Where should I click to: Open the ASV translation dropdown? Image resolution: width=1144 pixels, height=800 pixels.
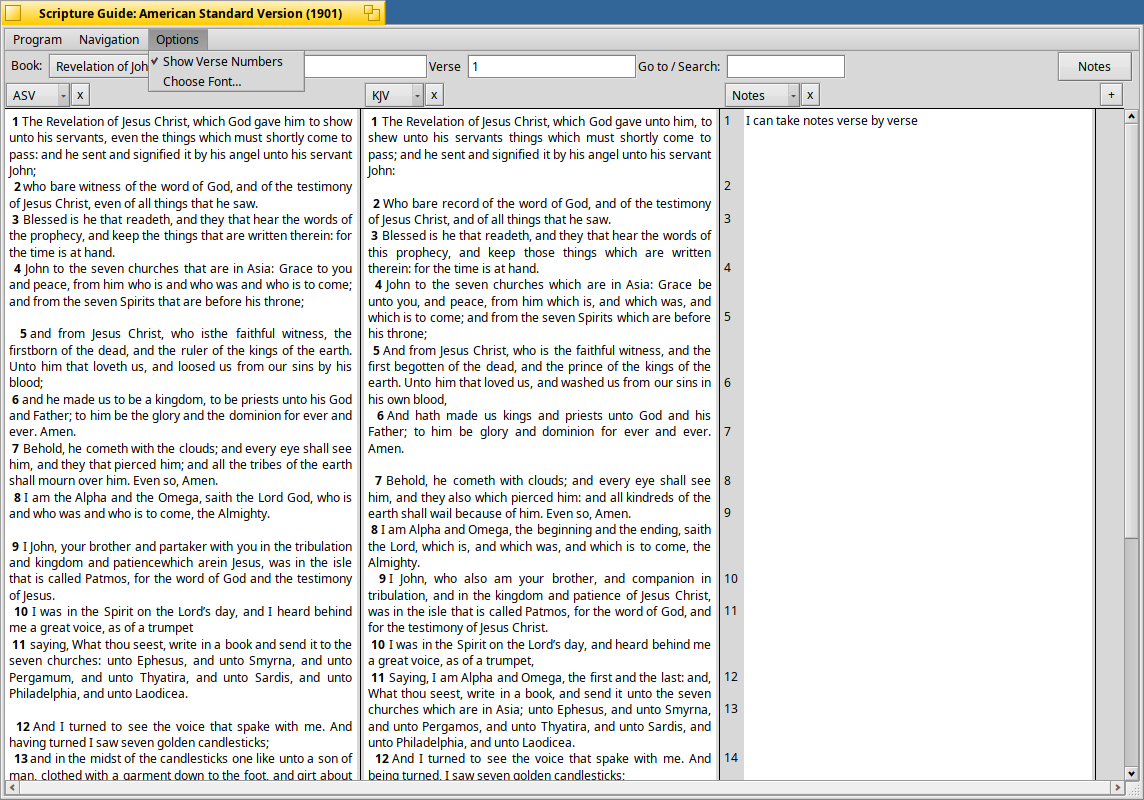pos(39,95)
